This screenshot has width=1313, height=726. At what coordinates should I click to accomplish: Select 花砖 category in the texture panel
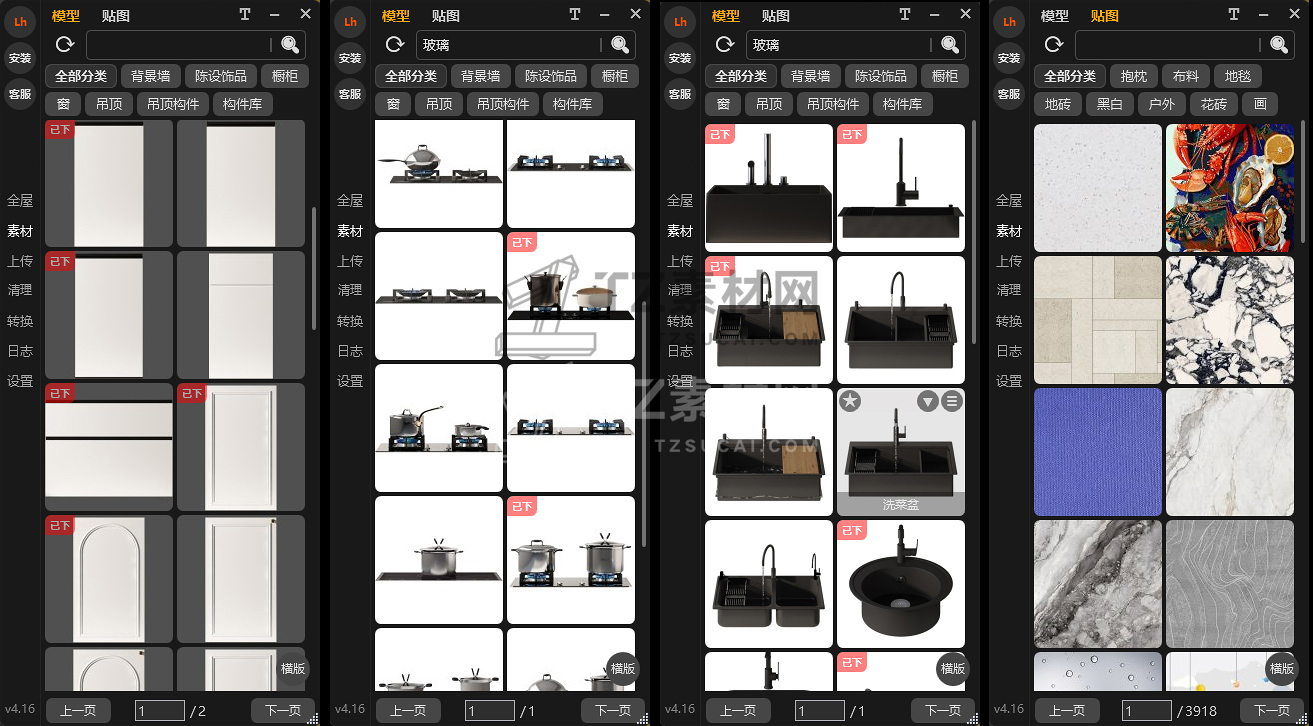[x=1214, y=104]
